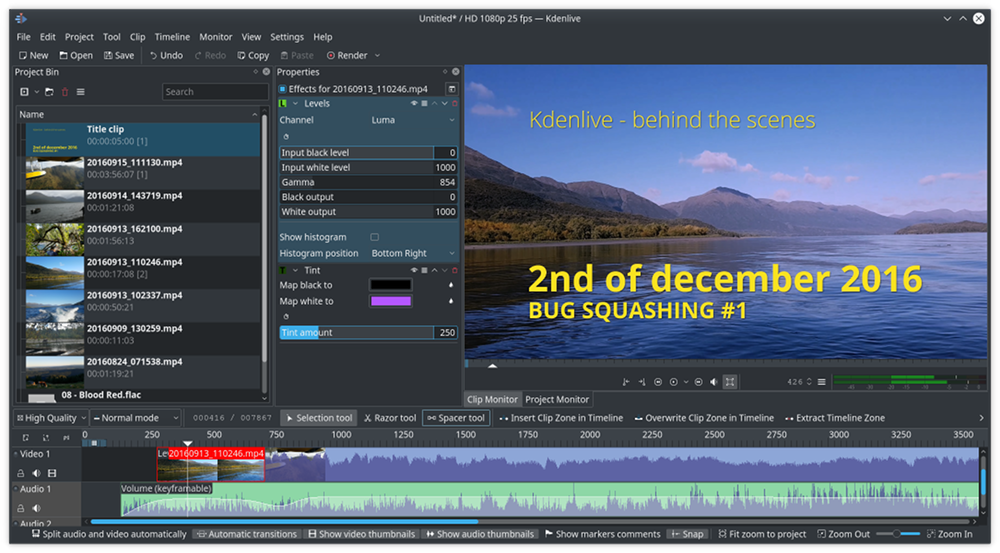Click the Levels effect keyframe/preset square icon
Image resolution: width=1000 pixels, height=553 pixels.
tap(424, 103)
